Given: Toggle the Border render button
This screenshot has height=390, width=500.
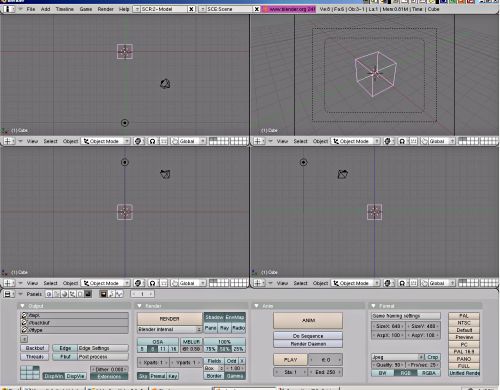Looking at the screenshot, I should coord(214,376).
